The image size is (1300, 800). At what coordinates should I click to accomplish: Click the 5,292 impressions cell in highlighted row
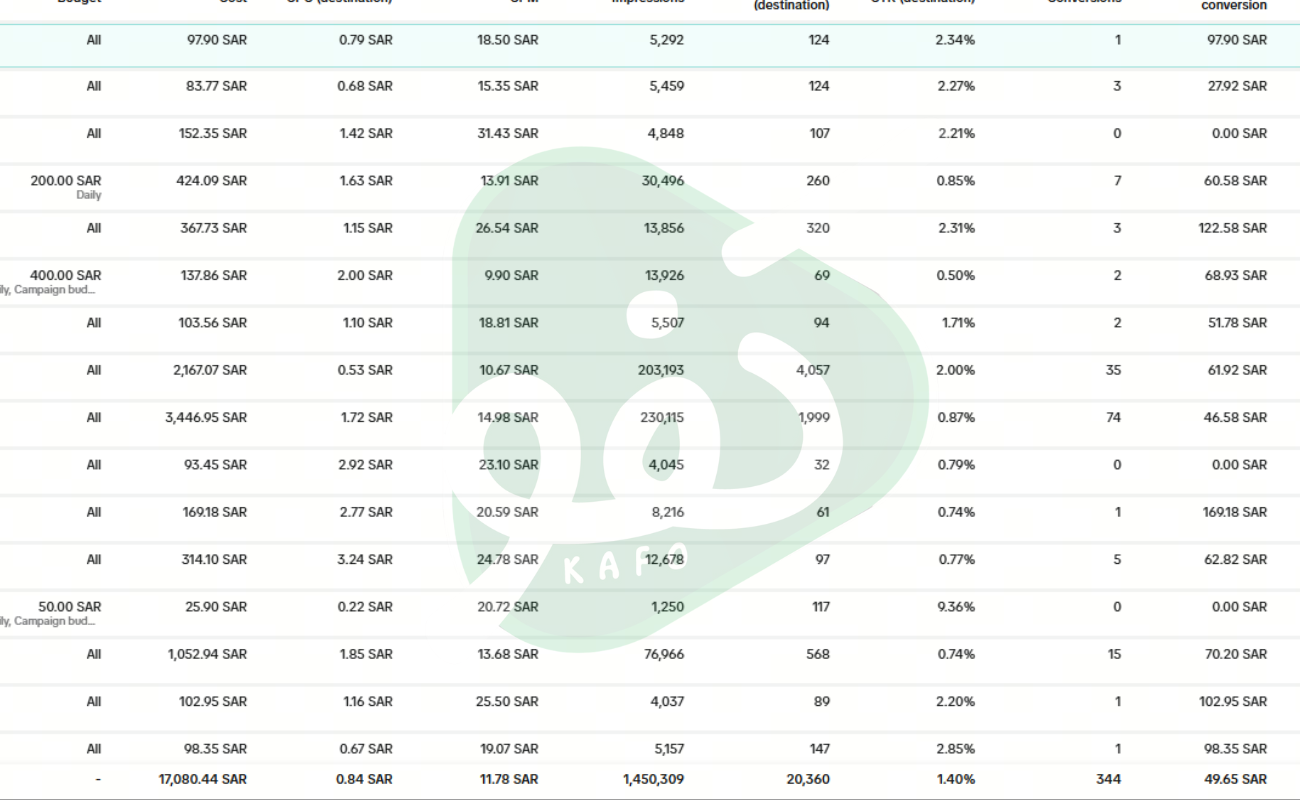pyautogui.click(x=659, y=40)
